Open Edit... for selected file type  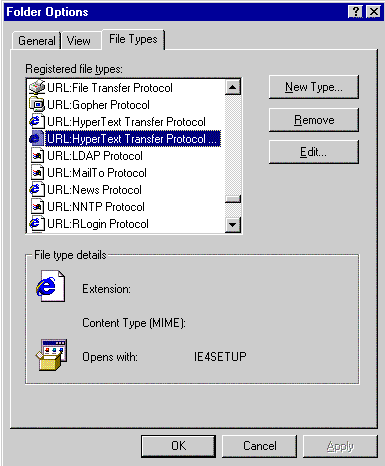pos(314,152)
